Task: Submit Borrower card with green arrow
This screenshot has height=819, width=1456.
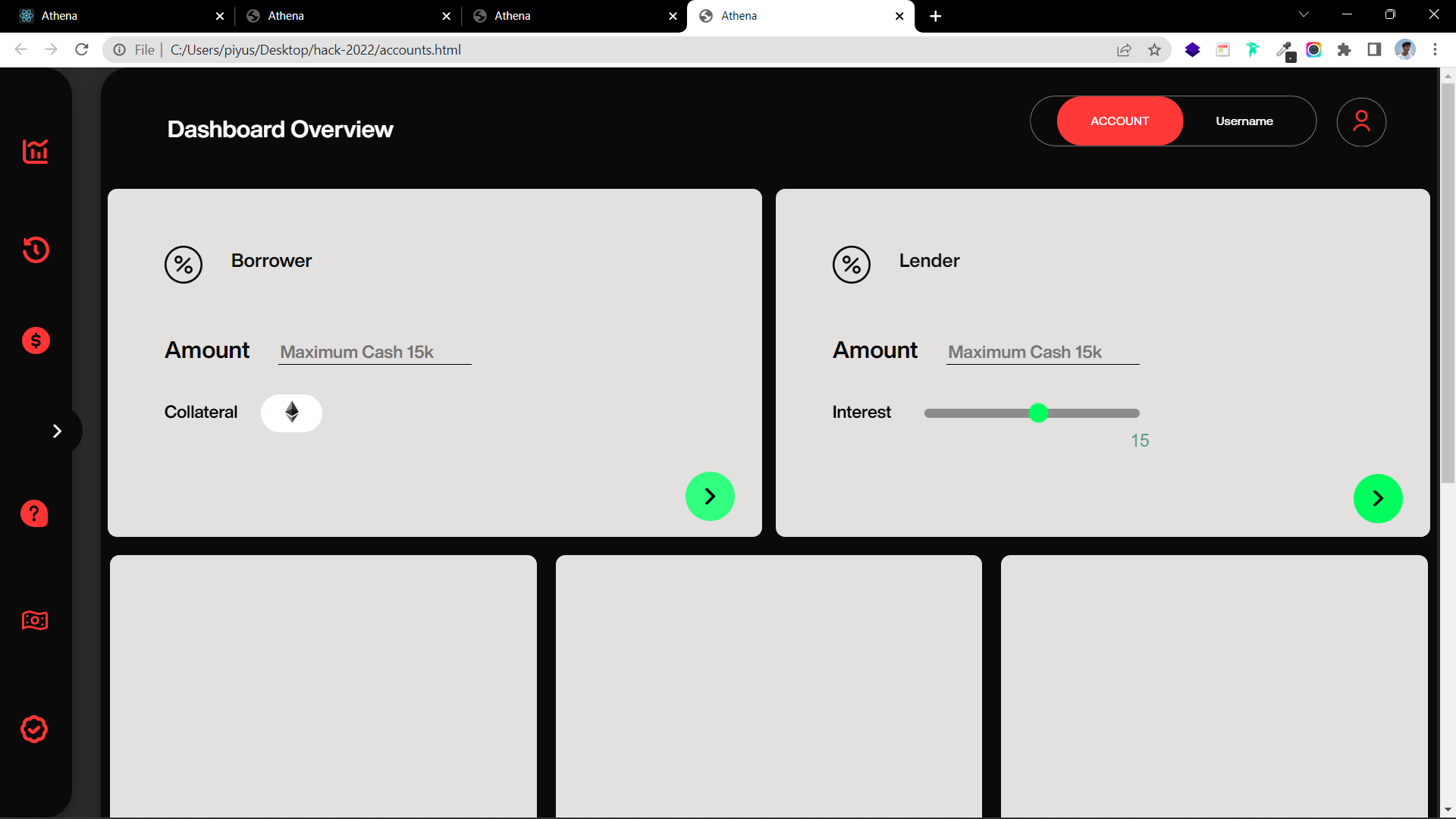Action: coord(710,497)
